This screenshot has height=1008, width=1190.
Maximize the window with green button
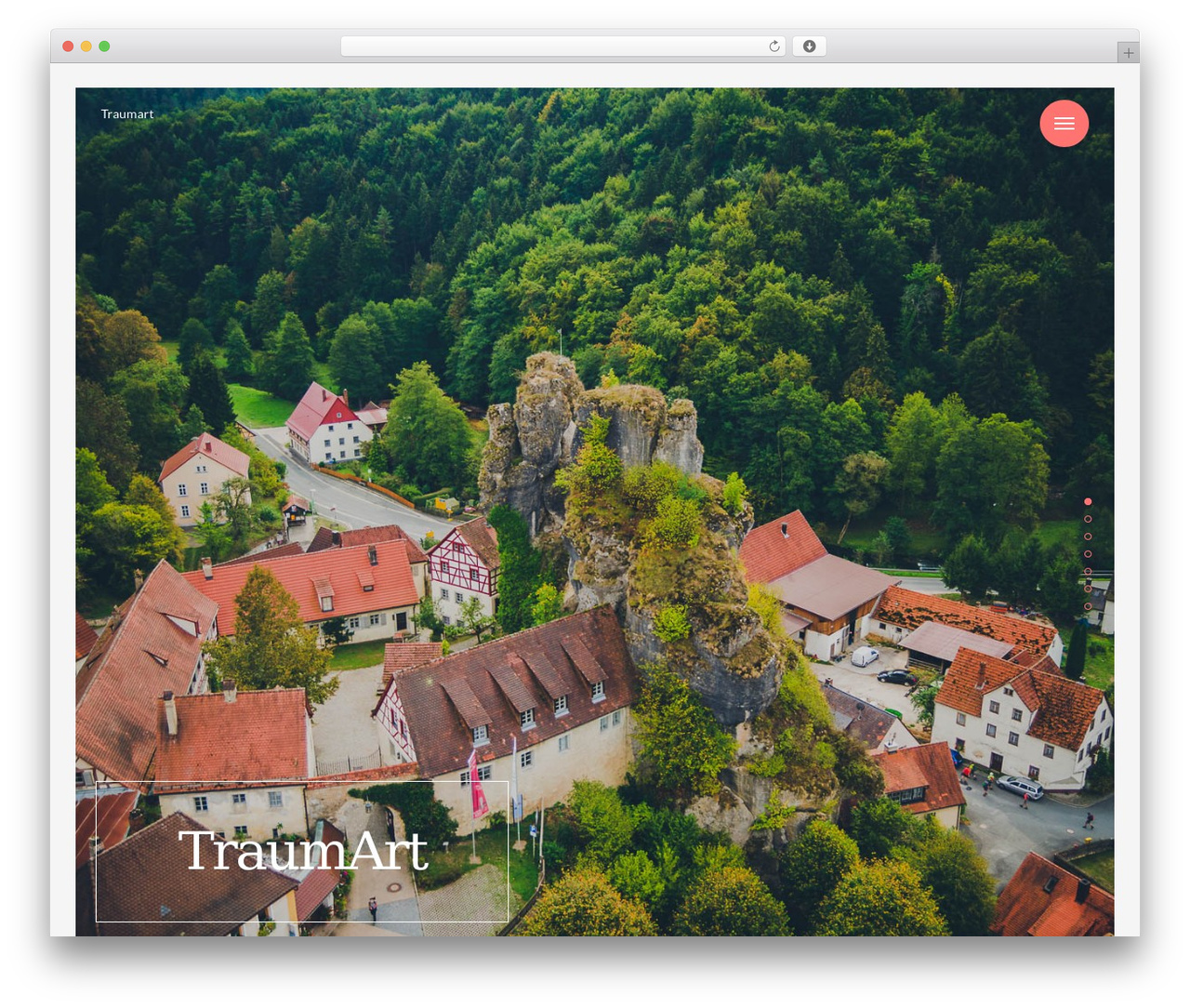(104, 46)
